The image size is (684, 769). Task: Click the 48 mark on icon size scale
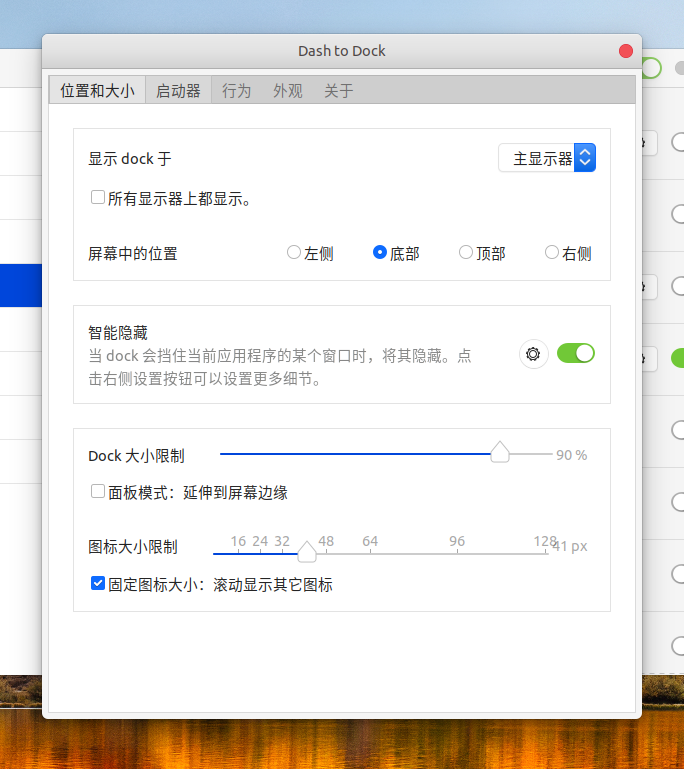click(x=326, y=541)
